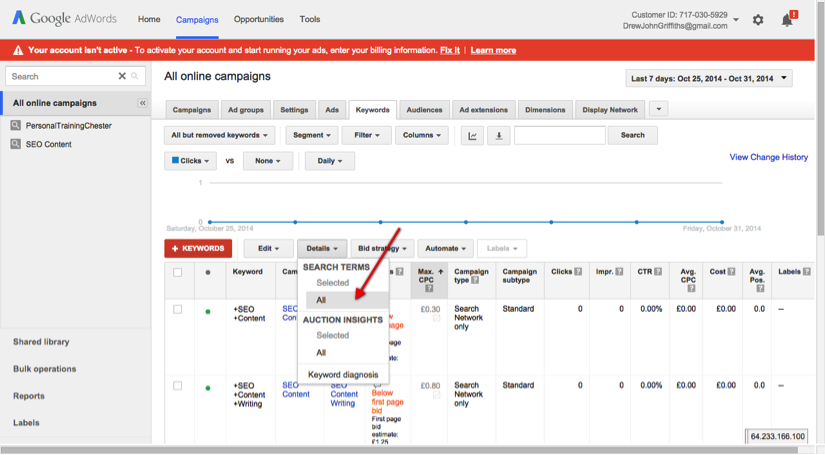Viewport: 825px width, 455px height.
Task: Switch to the Dimensions tab
Action: coord(545,110)
